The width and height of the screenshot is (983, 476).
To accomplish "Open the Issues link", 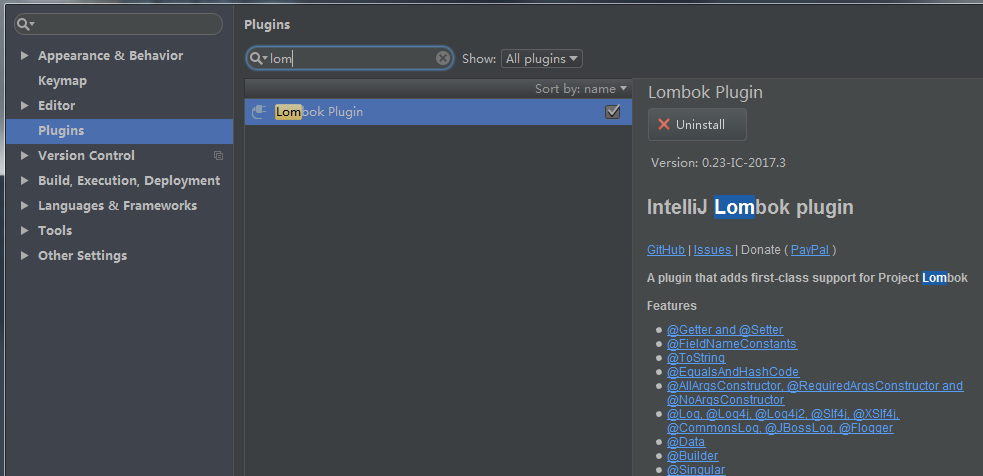I will [x=713, y=250].
